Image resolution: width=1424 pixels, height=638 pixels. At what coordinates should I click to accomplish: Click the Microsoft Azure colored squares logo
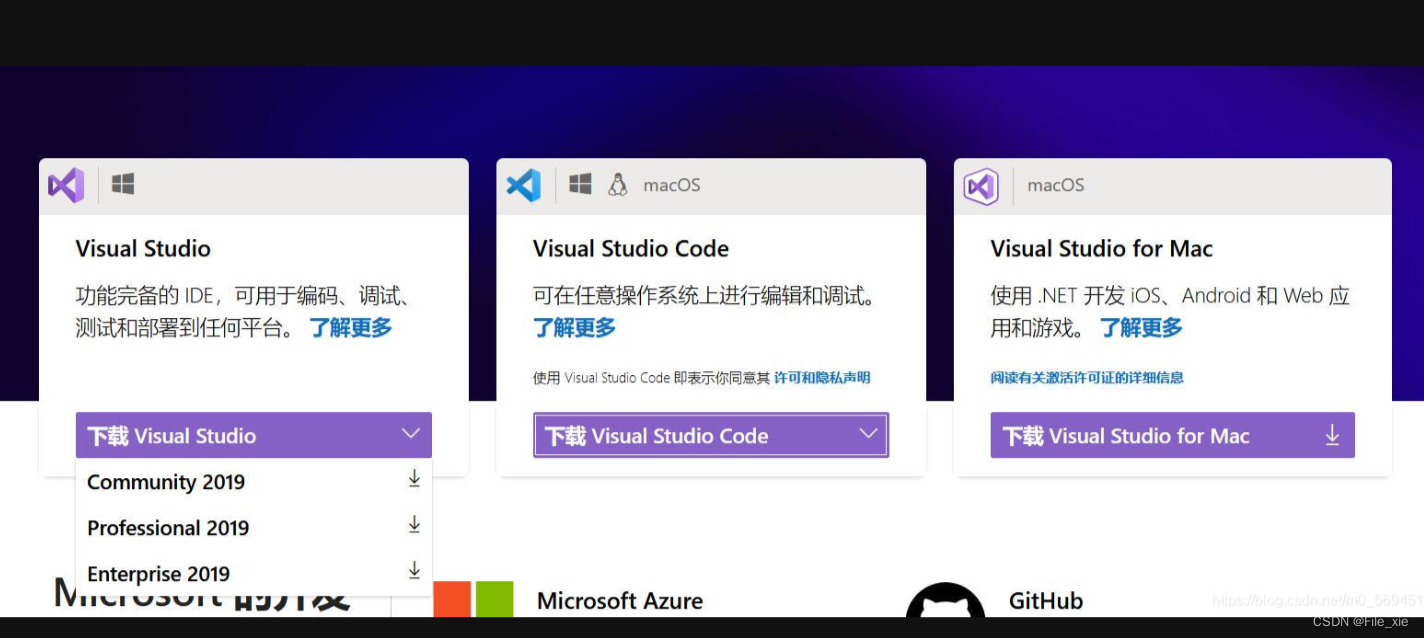[473, 599]
